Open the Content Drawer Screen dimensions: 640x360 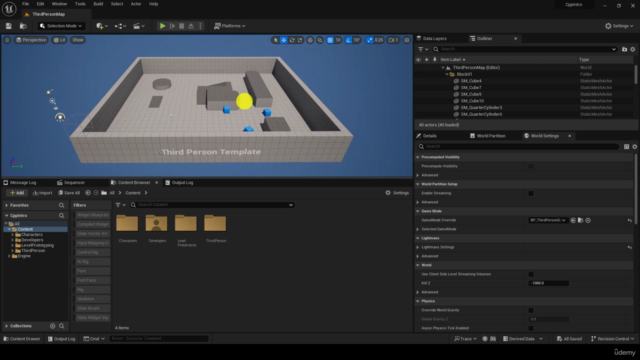[22, 339]
